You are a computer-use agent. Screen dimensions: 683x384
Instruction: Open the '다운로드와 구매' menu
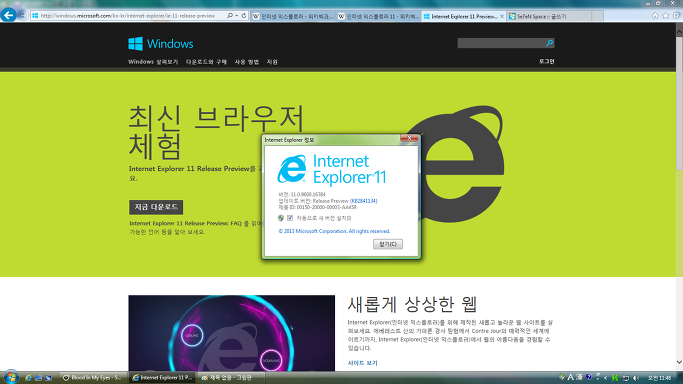click(206, 62)
